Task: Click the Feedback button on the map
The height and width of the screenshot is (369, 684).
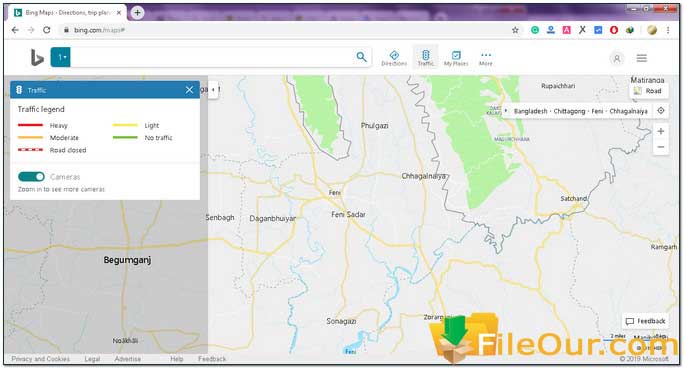Action: coord(645,321)
